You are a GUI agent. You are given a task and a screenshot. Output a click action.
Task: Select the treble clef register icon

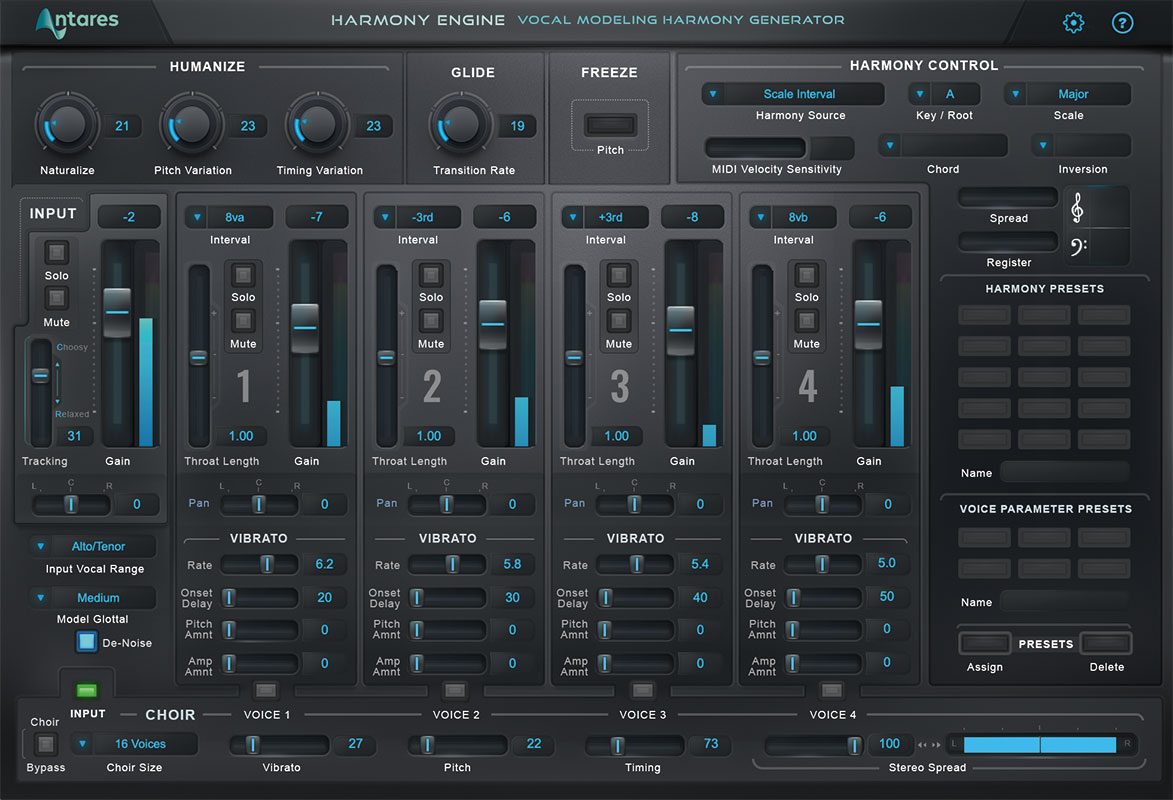pyautogui.click(x=1077, y=208)
